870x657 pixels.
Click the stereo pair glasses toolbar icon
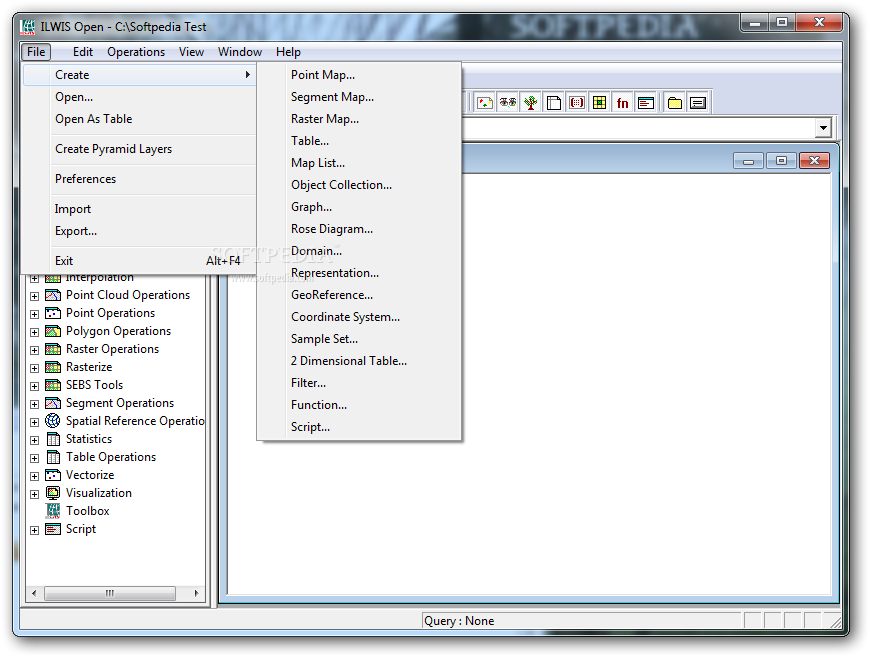click(x=508, y=103)
